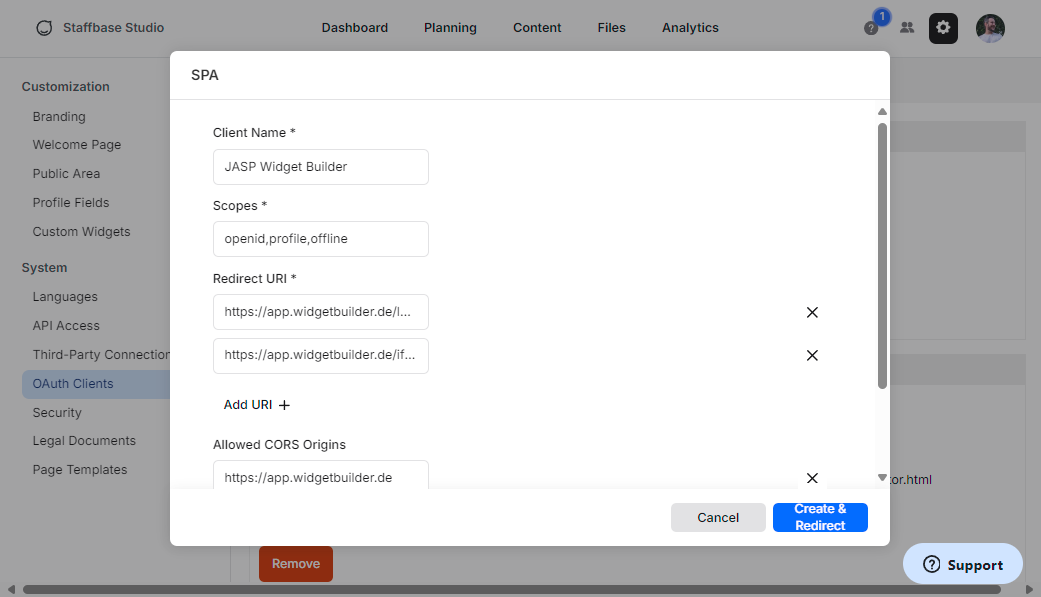Open the Planning section
Screen dimensions: 1041x597
450,28
